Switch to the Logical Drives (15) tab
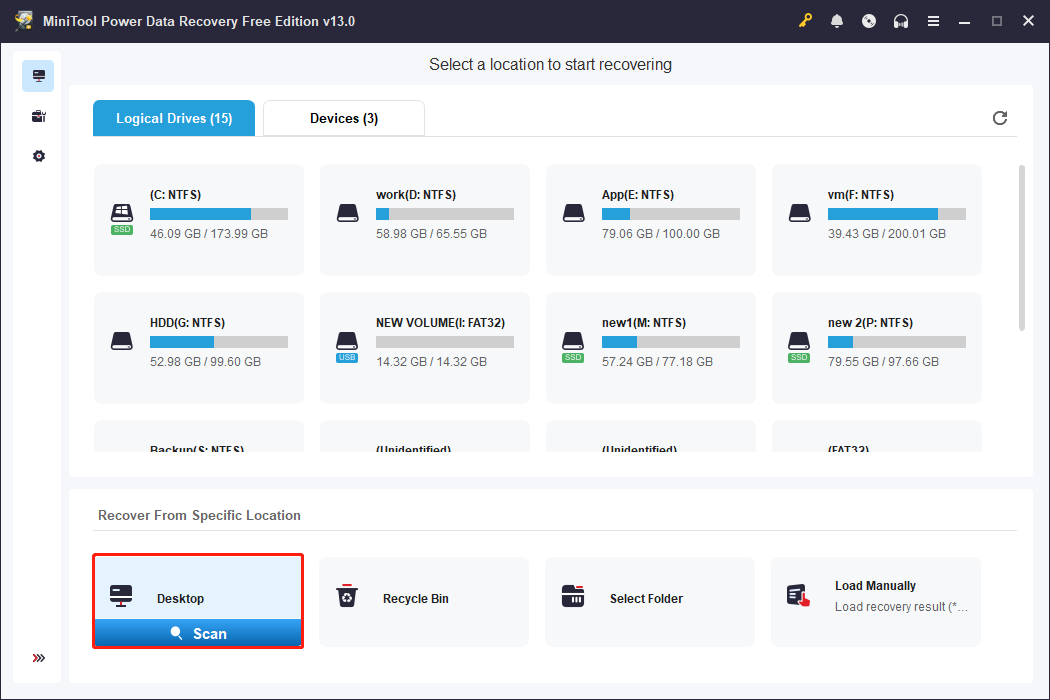Image resolution: width=1050 pixels, height=700 pixels. (174, 118)
